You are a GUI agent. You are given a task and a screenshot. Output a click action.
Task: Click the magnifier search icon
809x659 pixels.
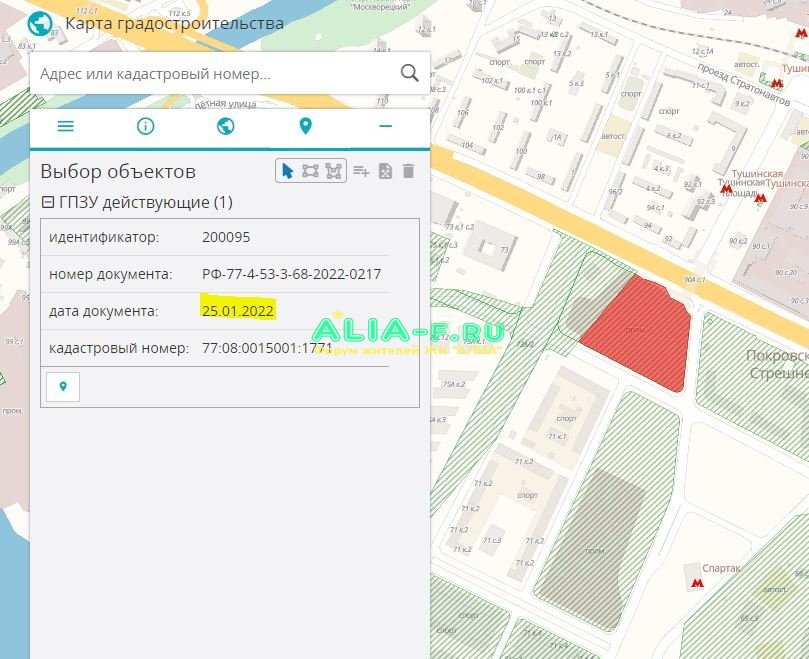pyautogui.click(x=409, y=73)
